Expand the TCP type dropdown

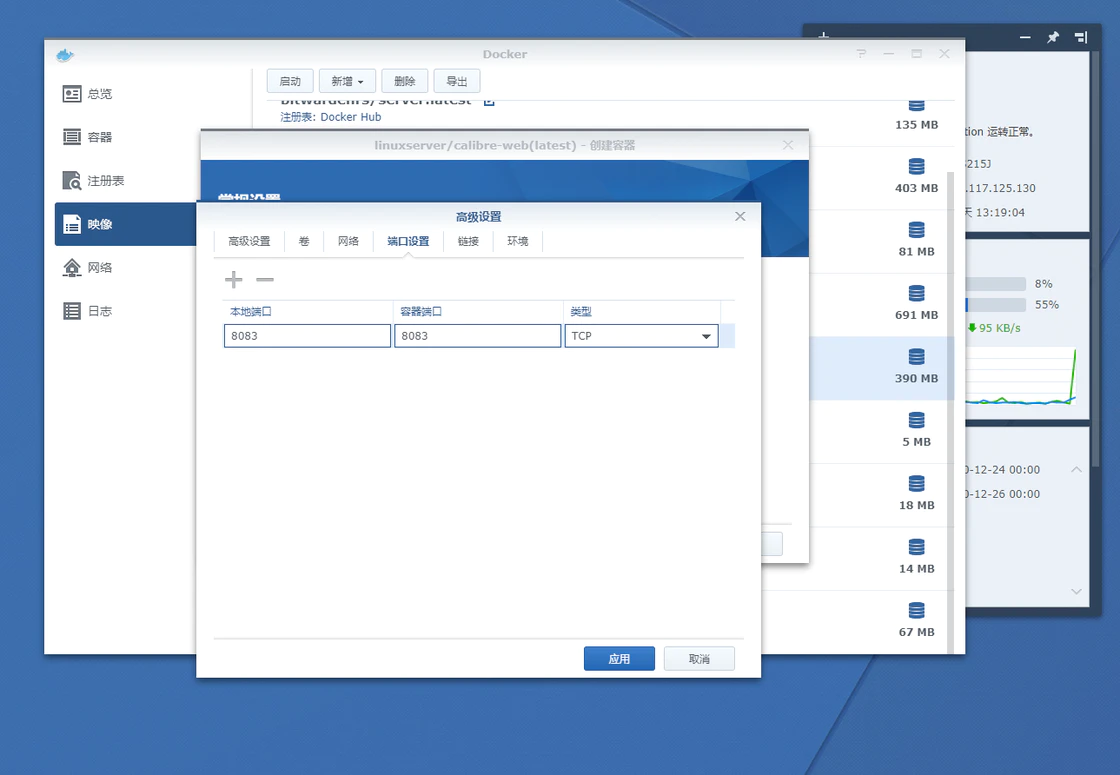(706, 337)
